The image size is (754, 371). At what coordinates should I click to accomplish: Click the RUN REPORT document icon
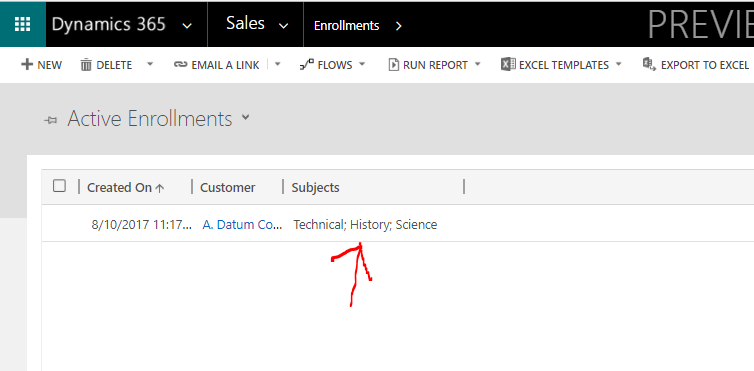click(x=394, y=64)
